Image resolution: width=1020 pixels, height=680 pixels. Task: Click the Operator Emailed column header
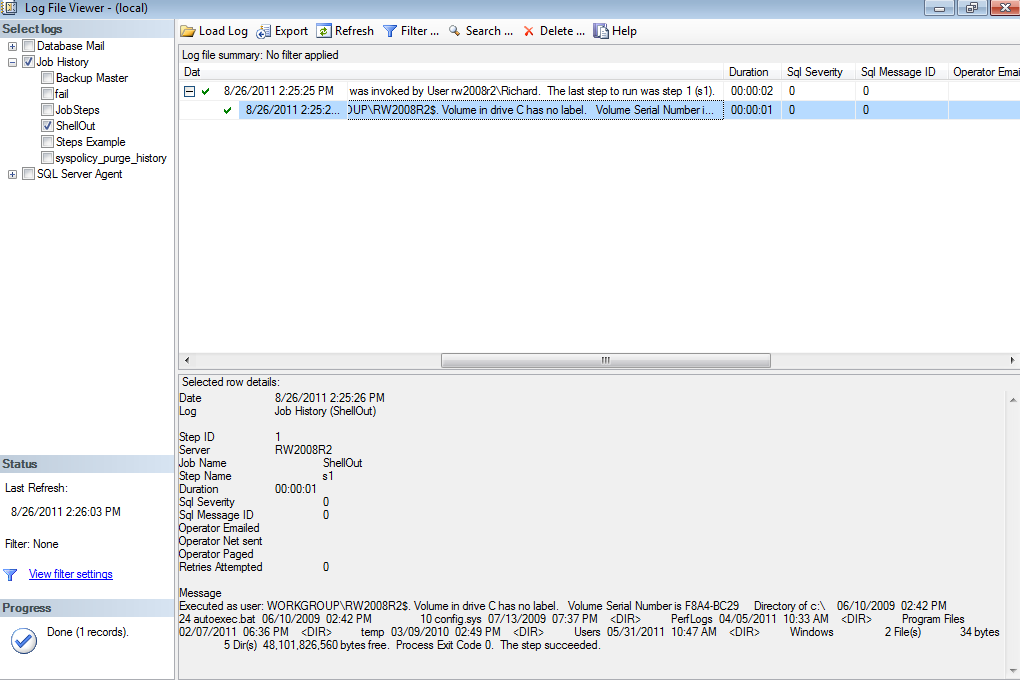click(984, 72)
